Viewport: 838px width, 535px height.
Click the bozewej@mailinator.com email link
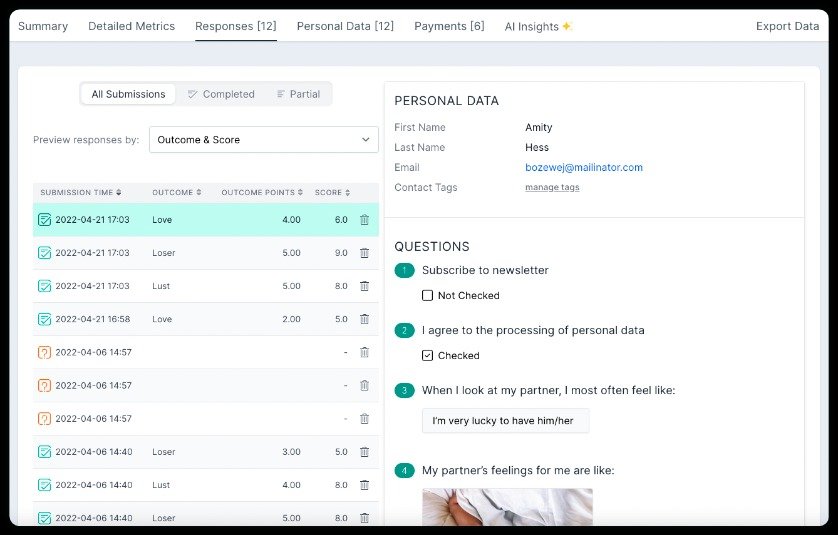[584, 168]
